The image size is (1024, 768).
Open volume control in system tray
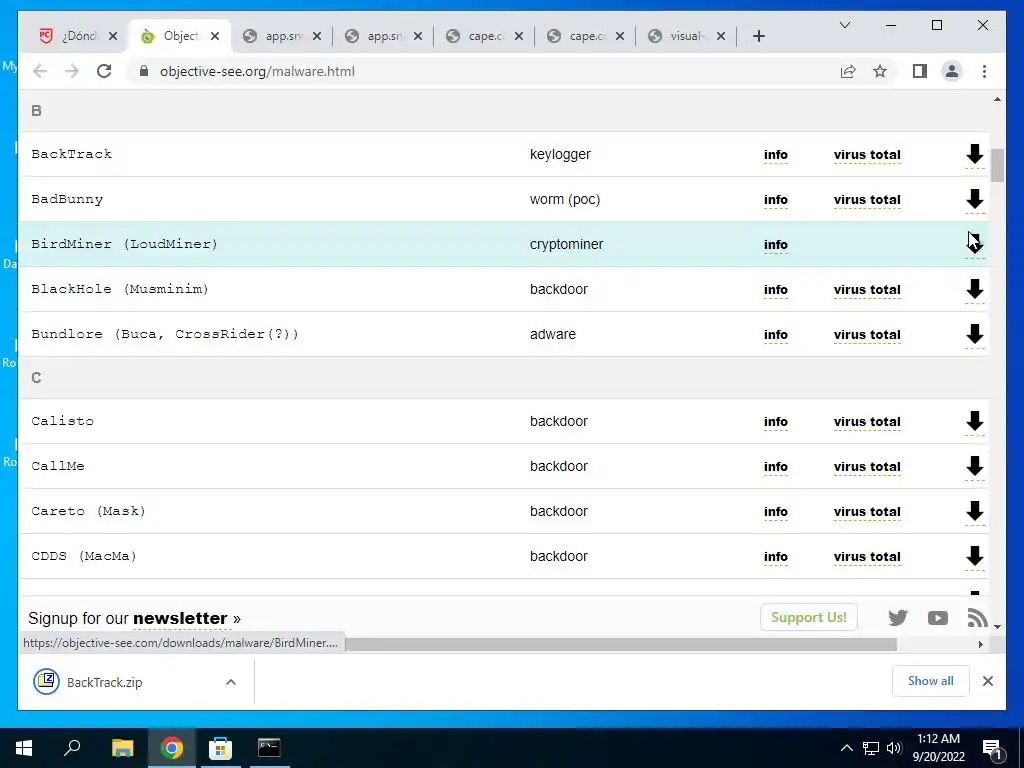pos(894,748)
